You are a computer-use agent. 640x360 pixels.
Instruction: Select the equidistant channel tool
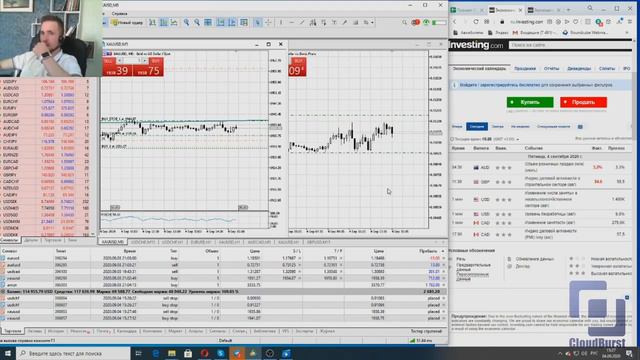tap(313, 22)
